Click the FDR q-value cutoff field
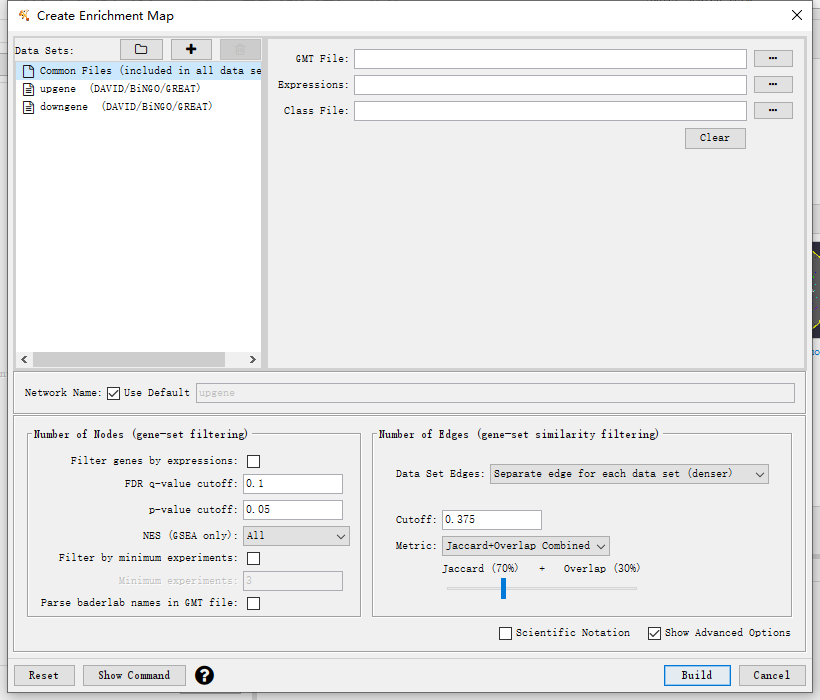Screen dimensions: 820x700 click(292, 484)
